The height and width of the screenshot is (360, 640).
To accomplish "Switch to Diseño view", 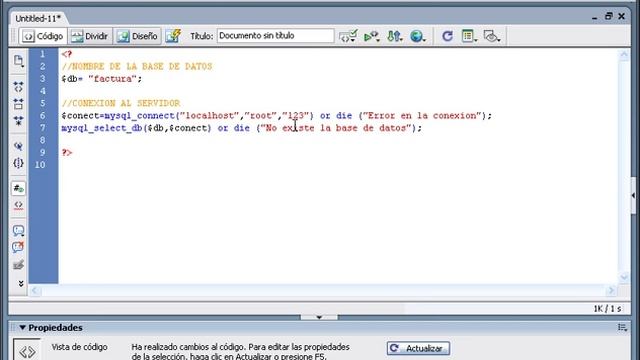I will tap(138, 36).
